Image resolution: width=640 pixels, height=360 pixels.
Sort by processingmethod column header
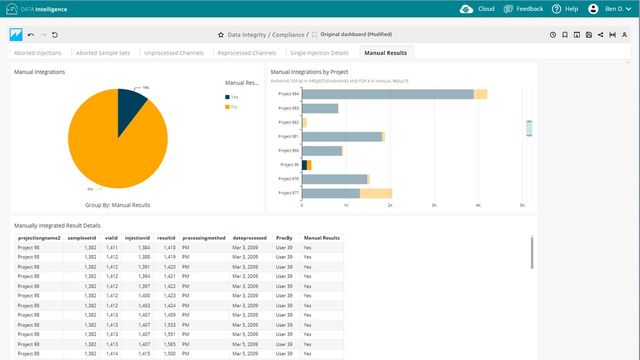point(204,238)
